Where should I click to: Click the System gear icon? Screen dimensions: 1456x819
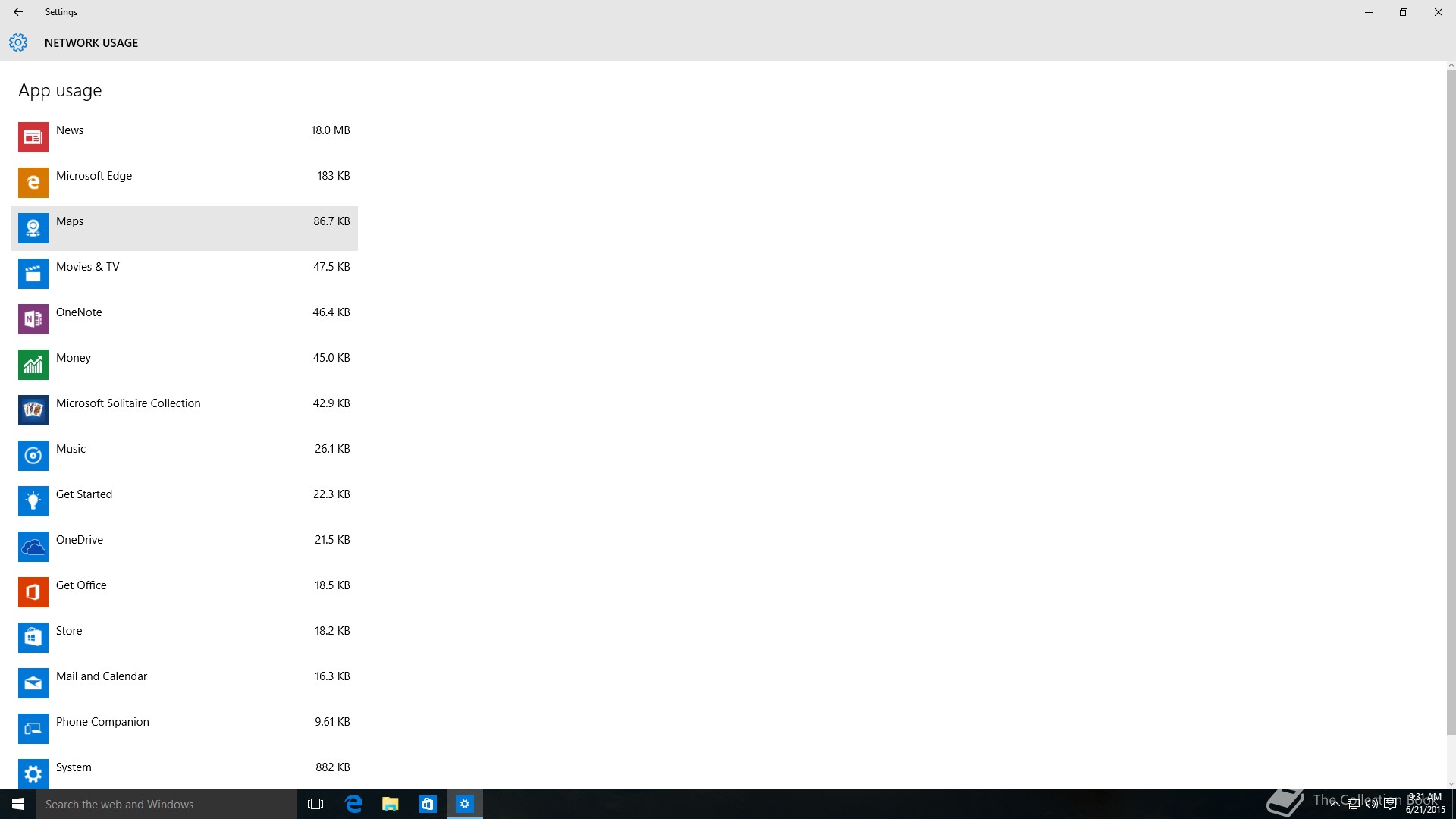tap(33, 773)
